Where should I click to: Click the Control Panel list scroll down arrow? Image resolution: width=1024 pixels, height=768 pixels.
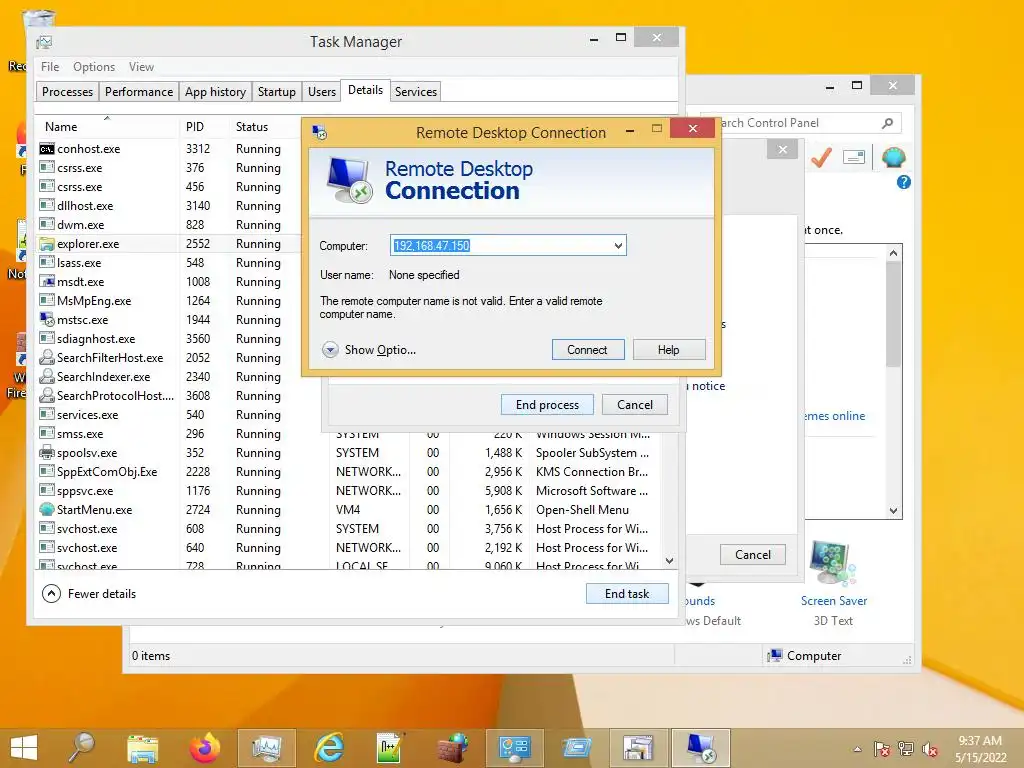893,511
